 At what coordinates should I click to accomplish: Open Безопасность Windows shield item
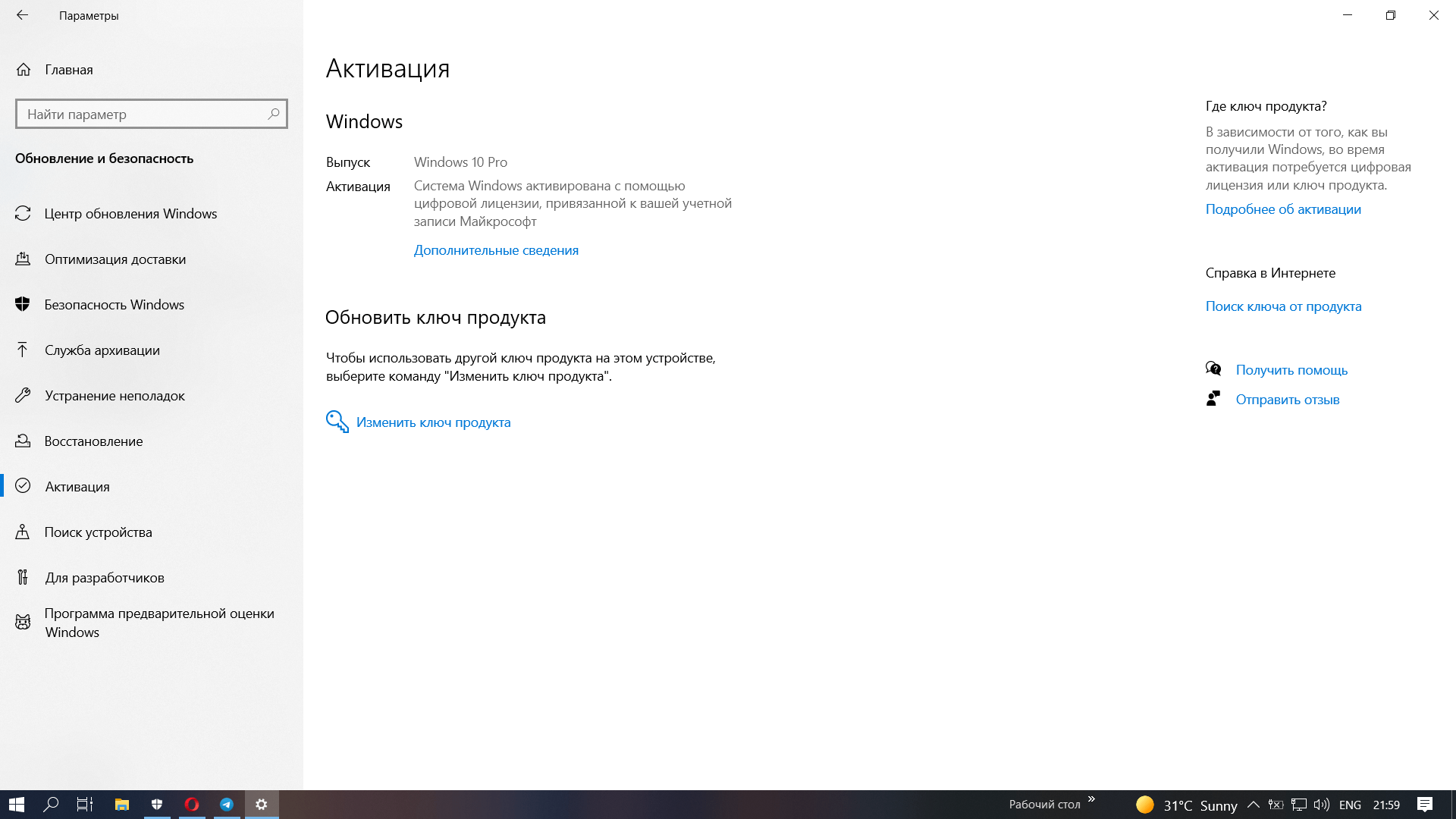(x=114, y=305)
